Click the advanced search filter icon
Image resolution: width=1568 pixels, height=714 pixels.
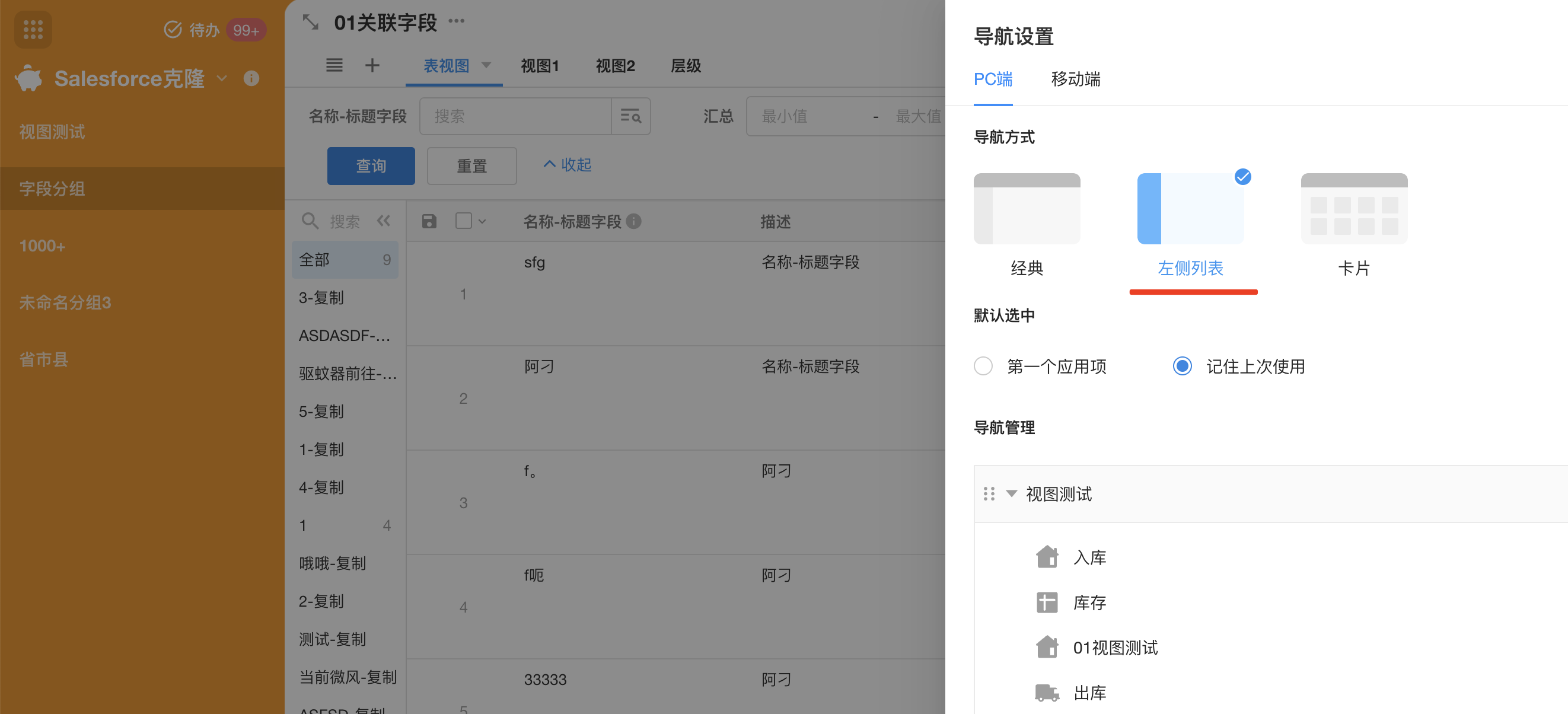pos(630,116)
